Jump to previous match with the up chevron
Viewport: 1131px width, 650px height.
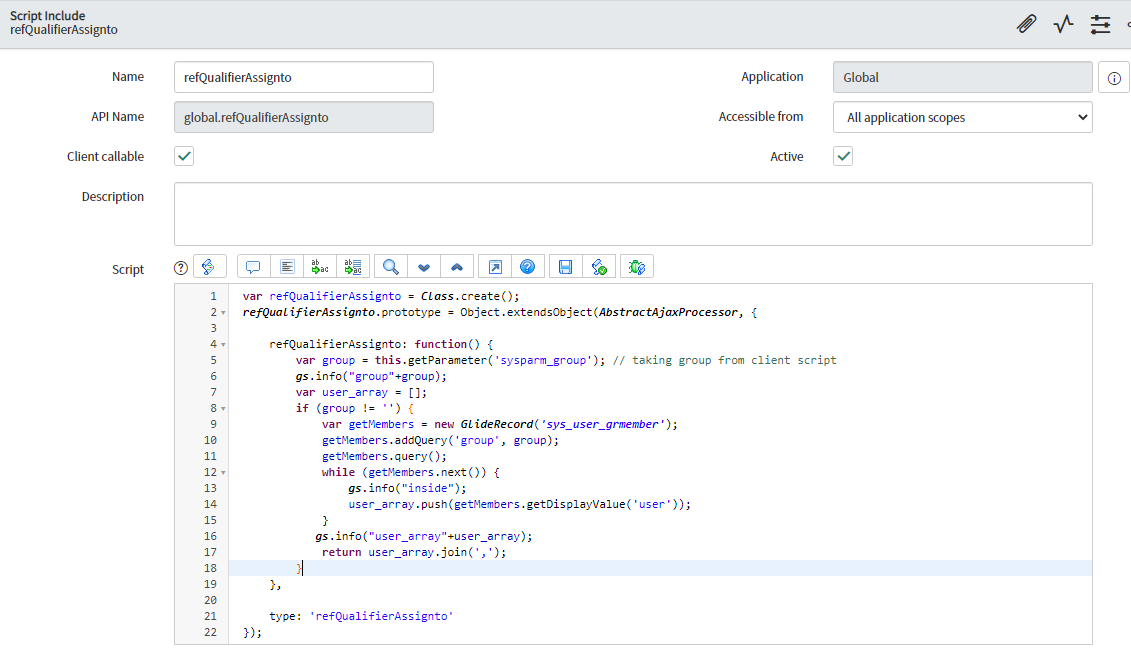point(456,266)
